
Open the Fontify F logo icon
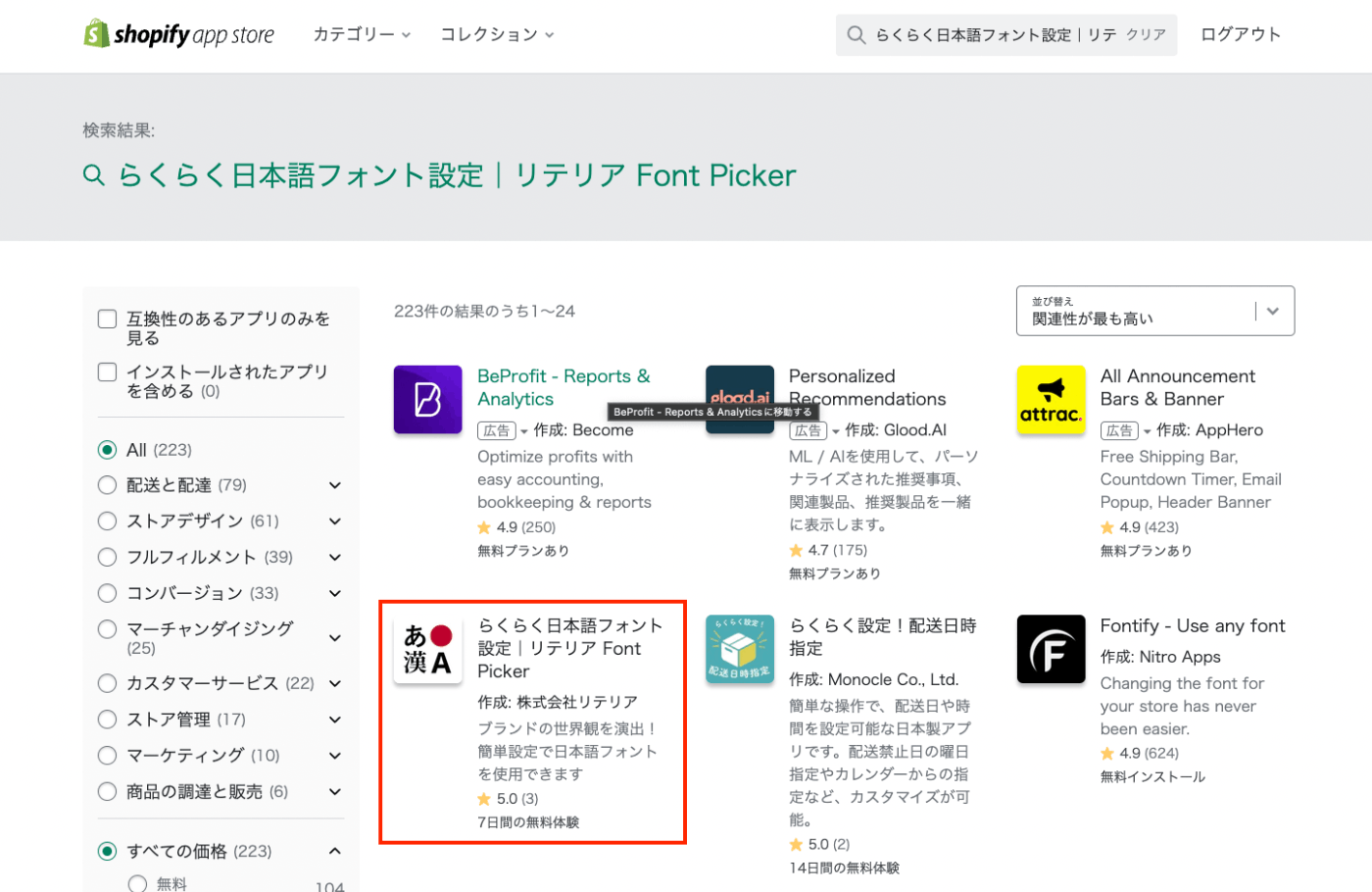(x=1051, y=649)
